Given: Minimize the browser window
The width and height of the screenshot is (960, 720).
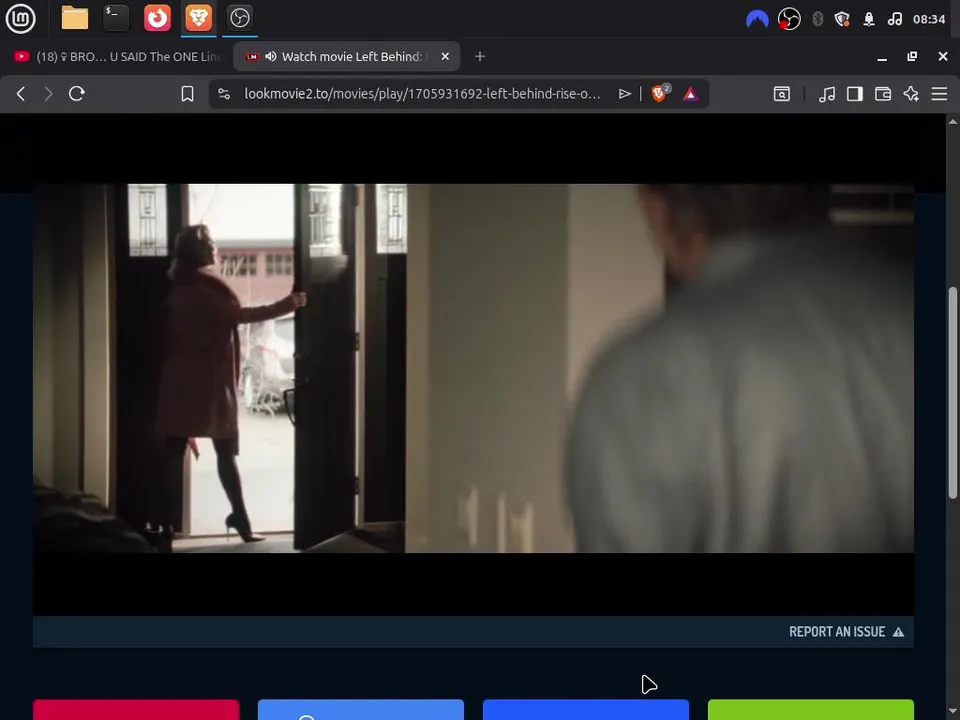Looking at the screenshot, I should tap(882, 57).
